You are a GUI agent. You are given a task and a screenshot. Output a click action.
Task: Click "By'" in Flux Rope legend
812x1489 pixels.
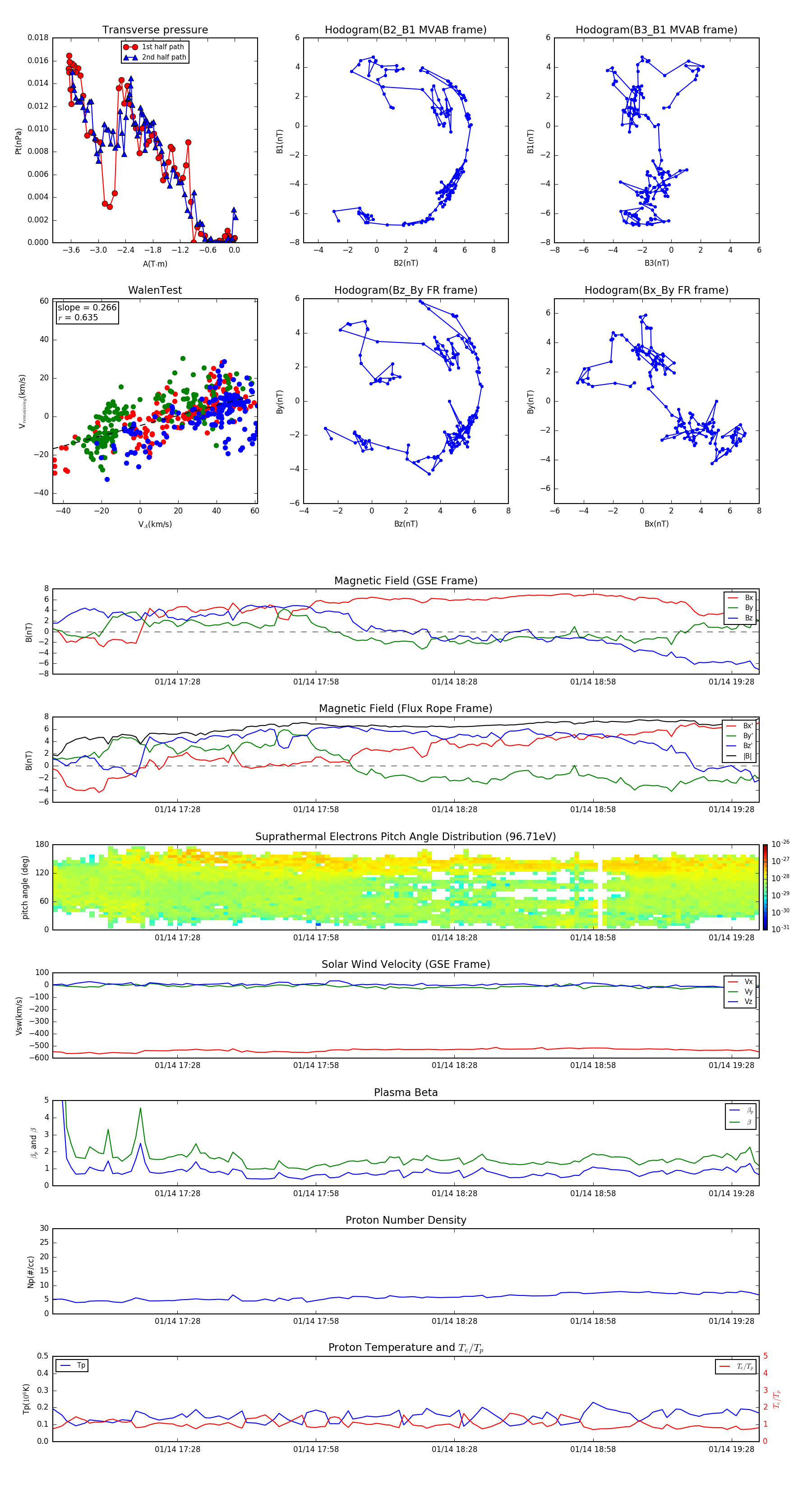748,736
